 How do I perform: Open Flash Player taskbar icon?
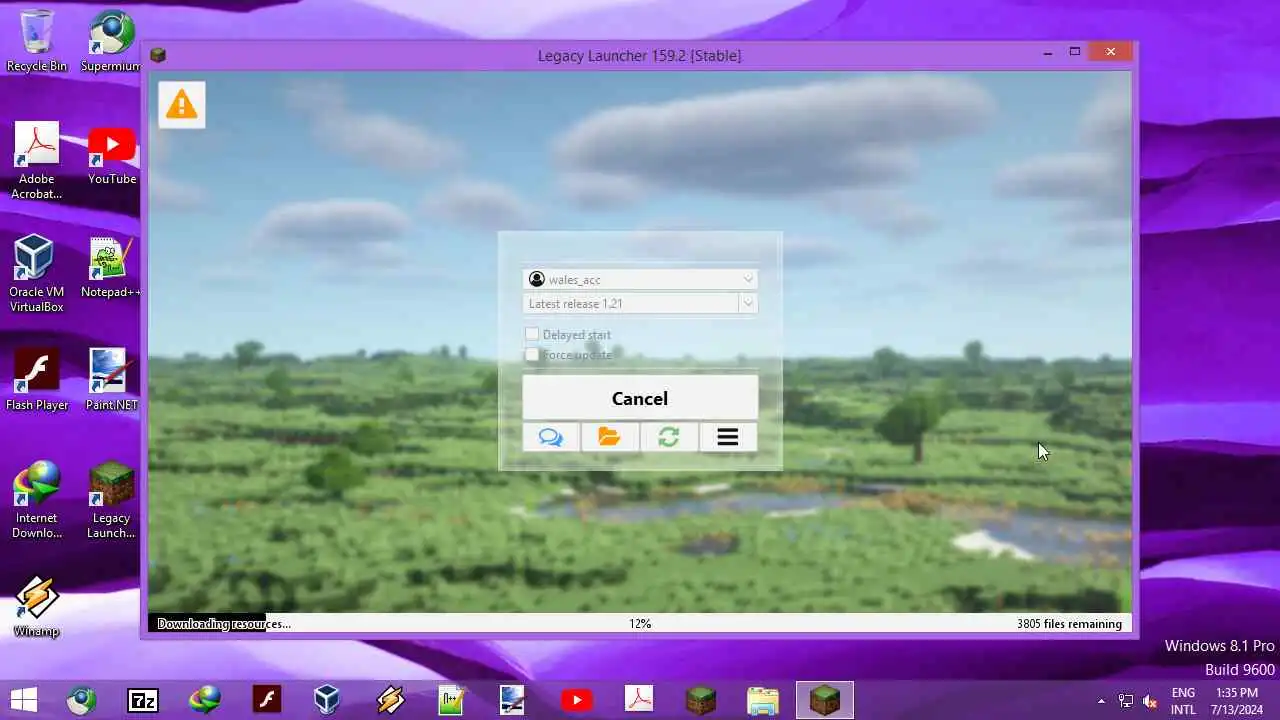point(267,700)
